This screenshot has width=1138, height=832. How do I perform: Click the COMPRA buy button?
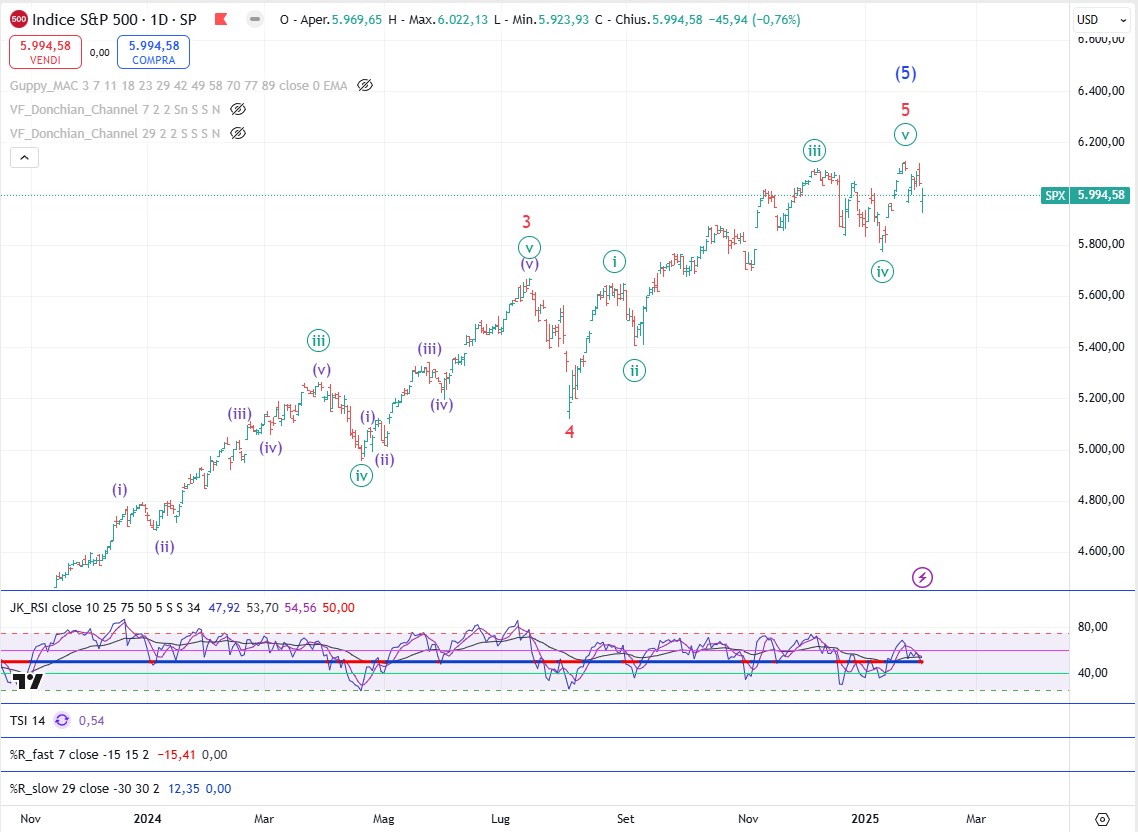click(154, 52)
